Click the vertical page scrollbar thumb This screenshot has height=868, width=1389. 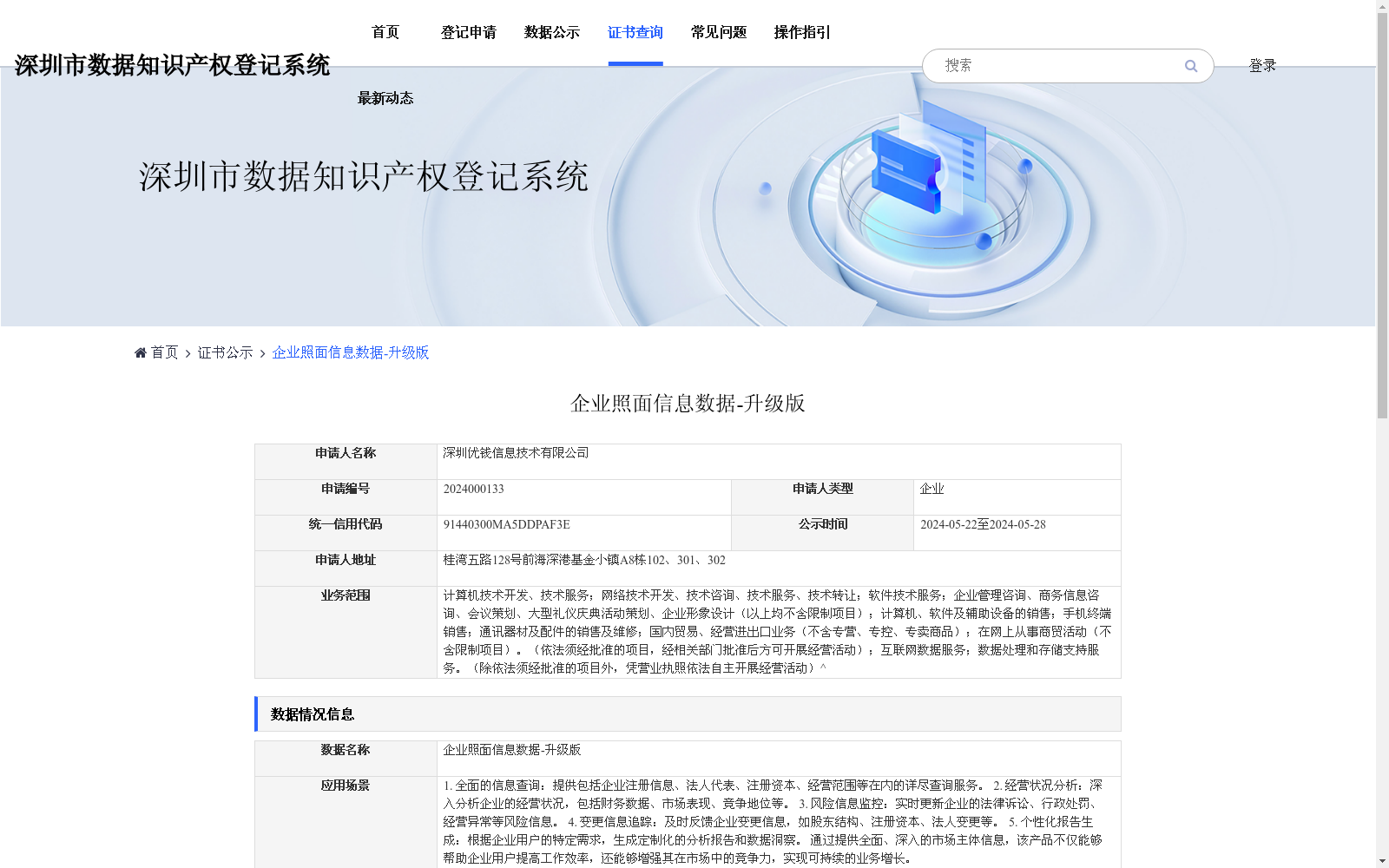1382,215
